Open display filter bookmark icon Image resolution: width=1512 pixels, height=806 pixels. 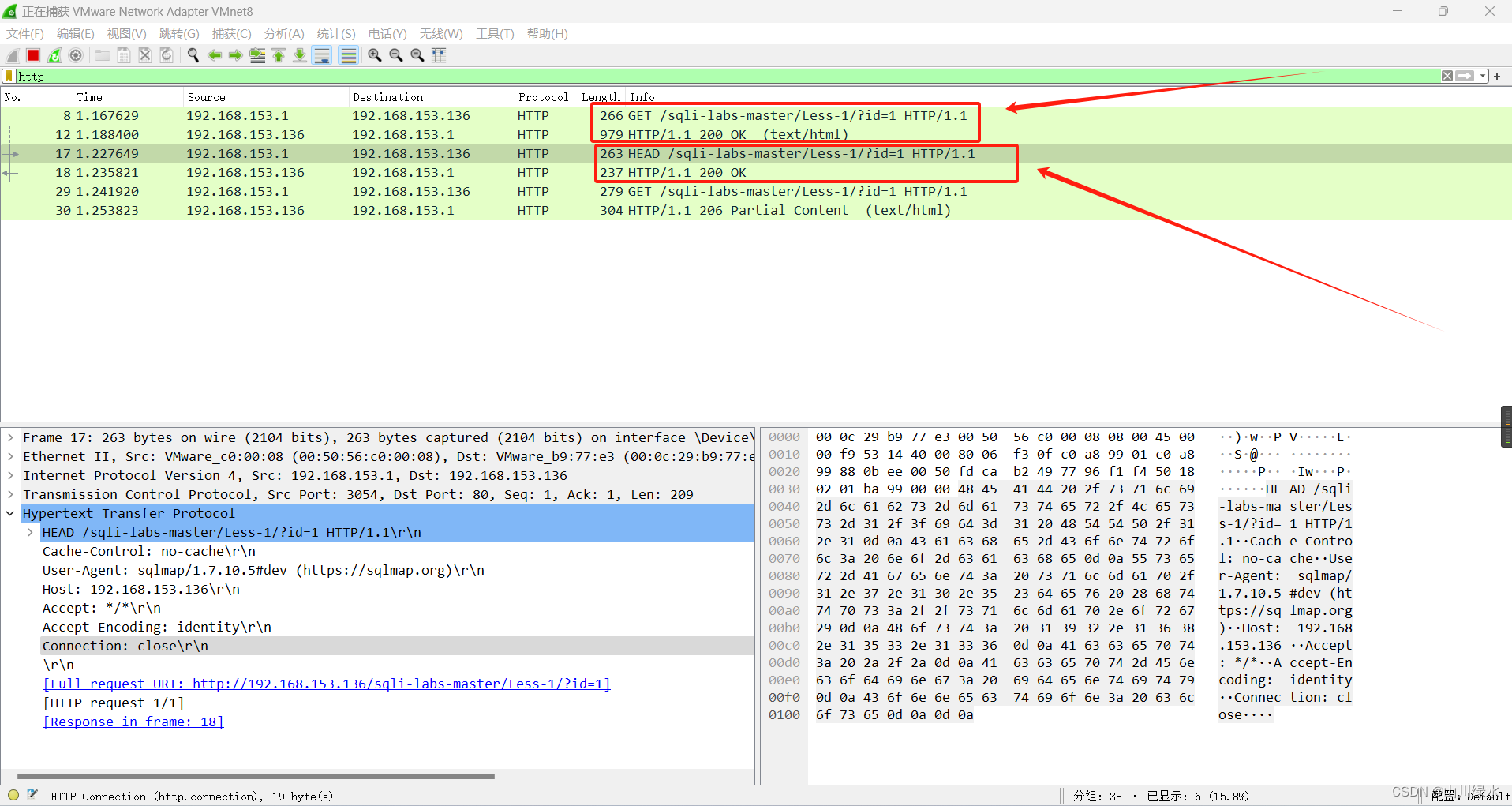click(9, 76)
